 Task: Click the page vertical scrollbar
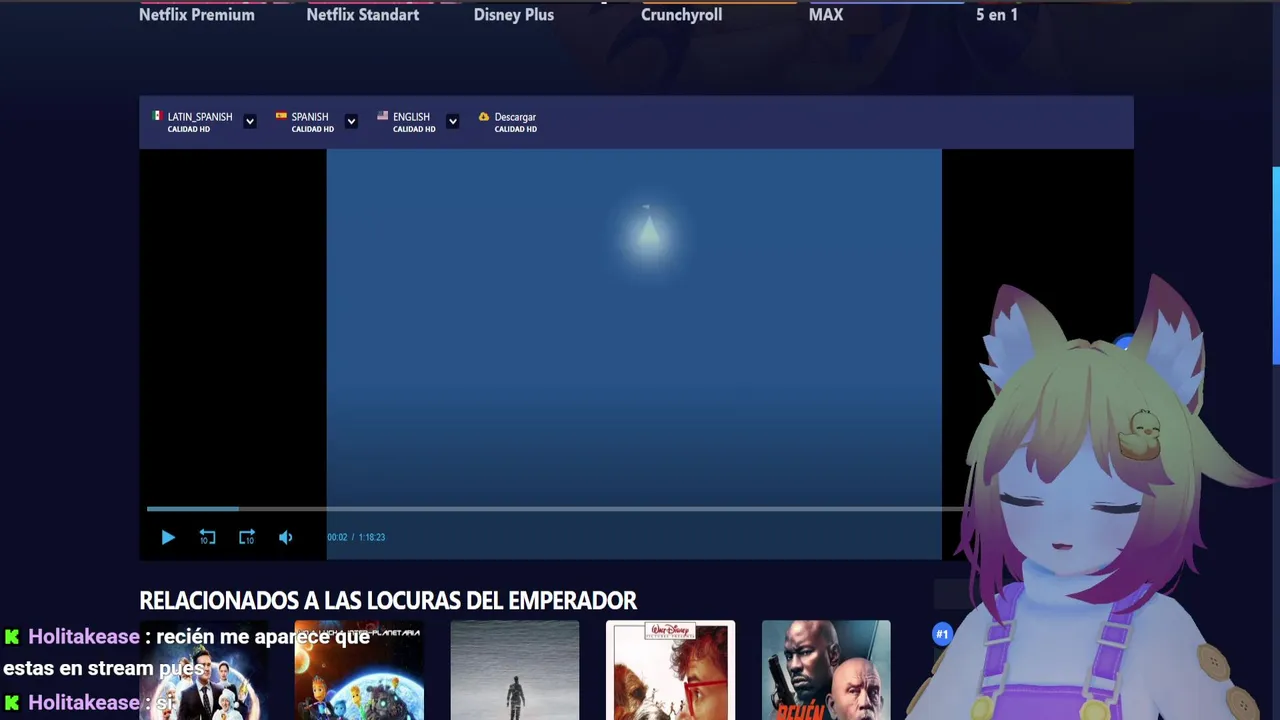[1276, 265]
